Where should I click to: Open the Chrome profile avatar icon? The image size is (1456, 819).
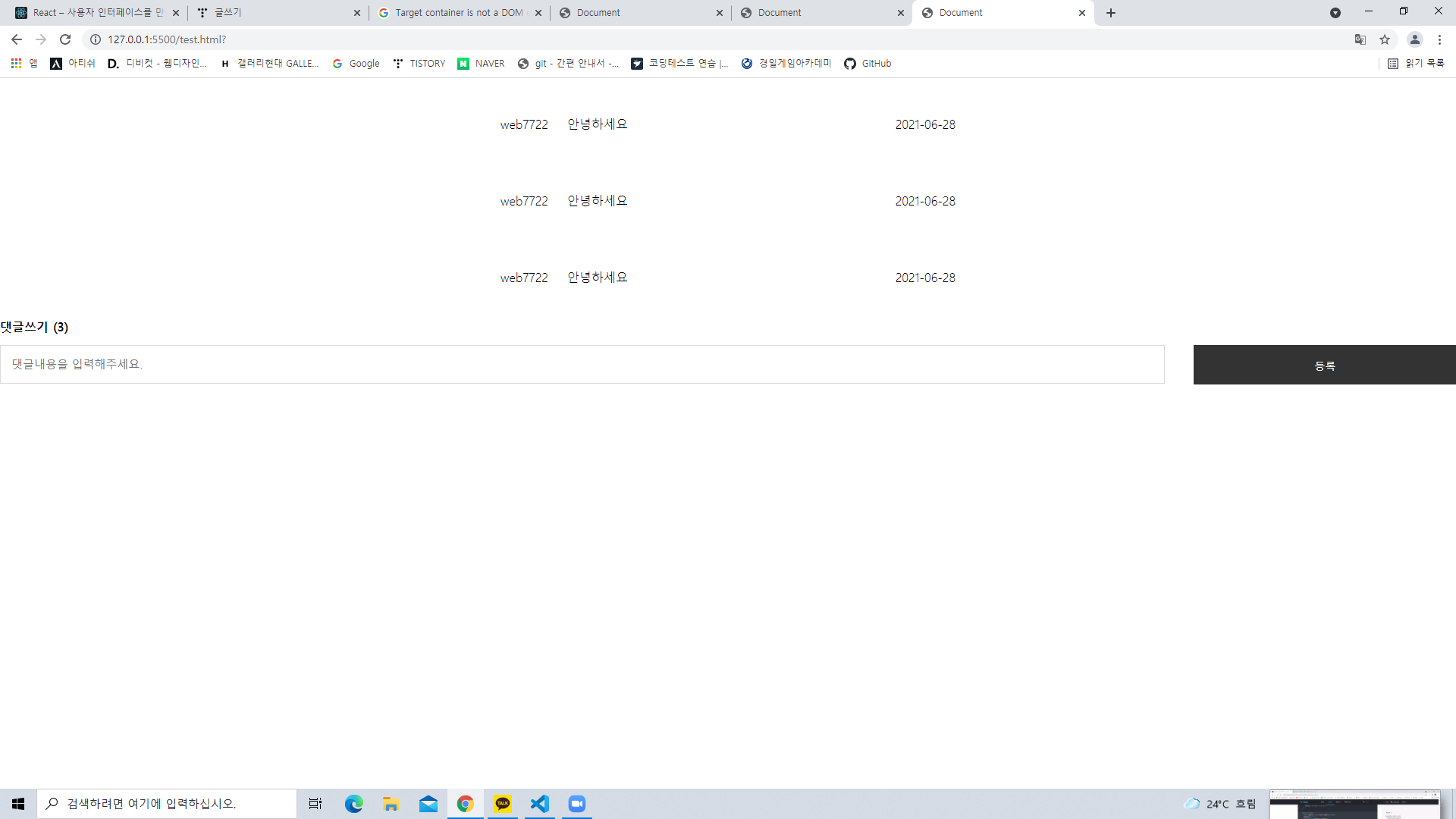1414,39
